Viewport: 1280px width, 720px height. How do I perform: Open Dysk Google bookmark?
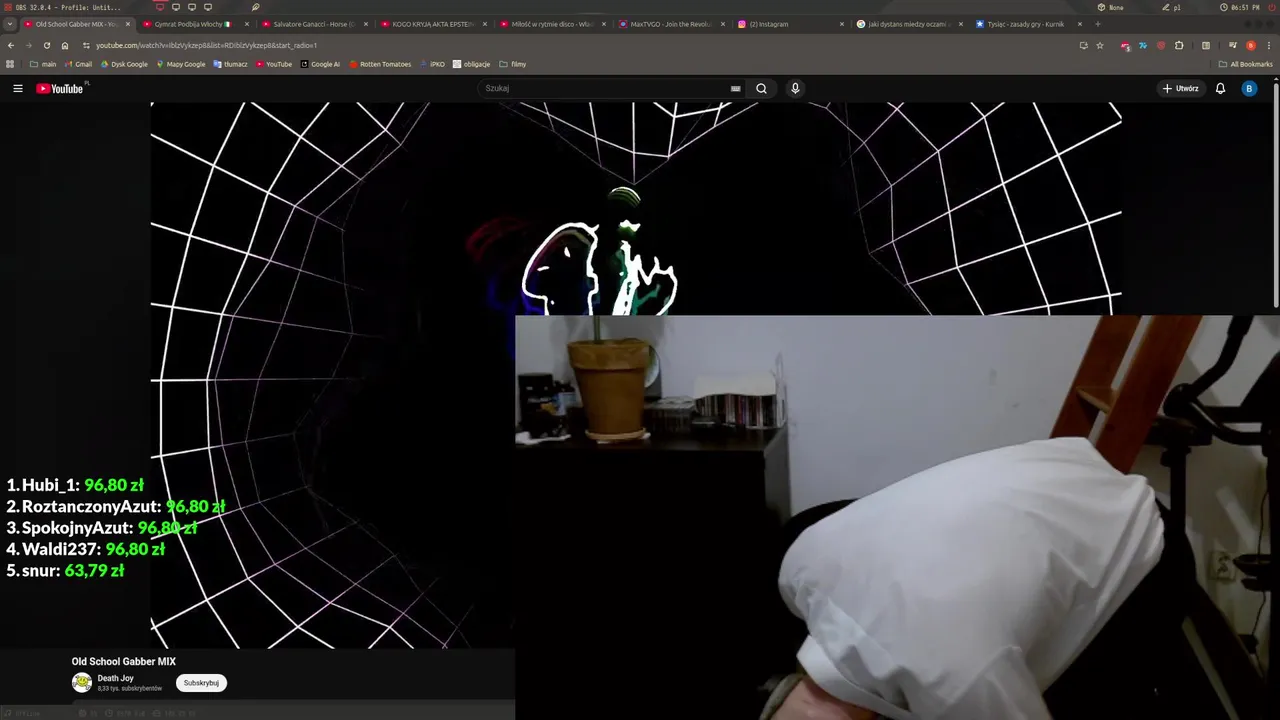[124, 64]
